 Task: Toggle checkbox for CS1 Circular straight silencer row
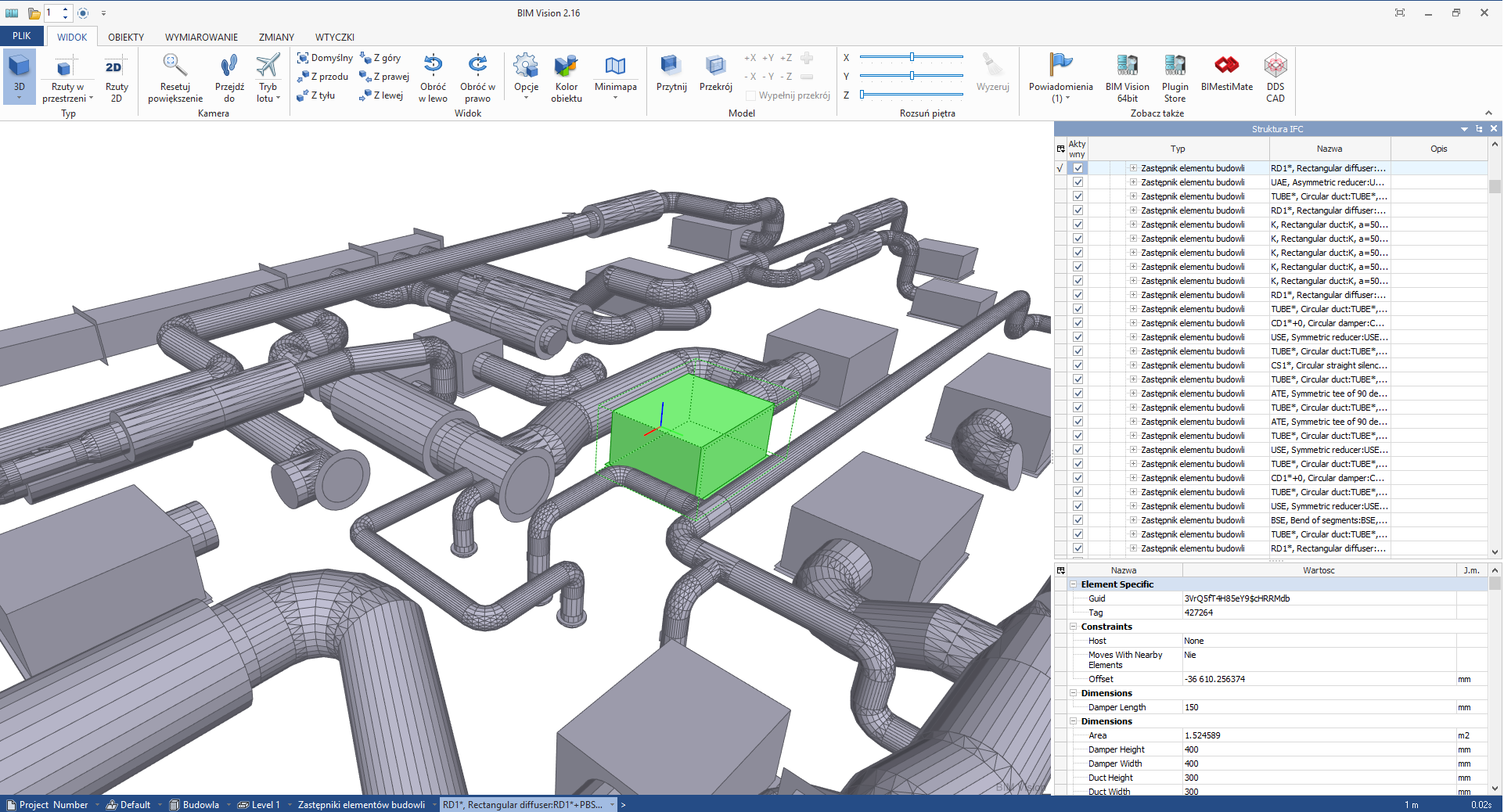tap(1078, 365)
